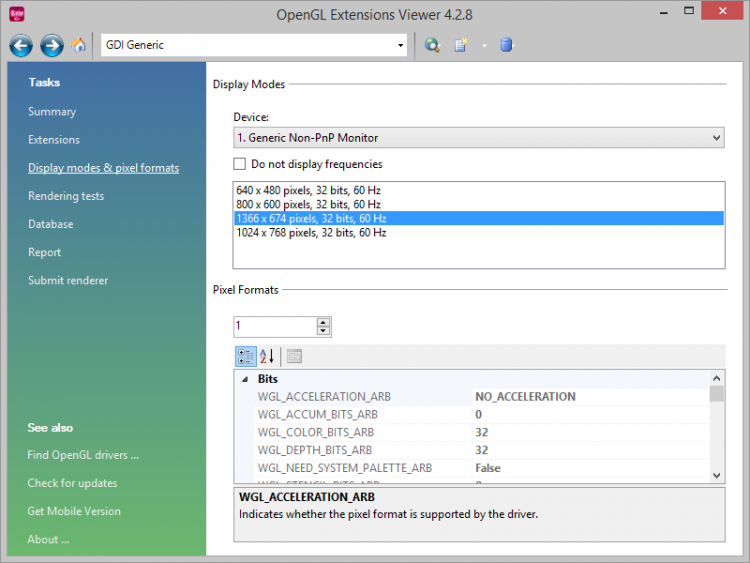Sort properties alphabetically with A-Z icon
The height and width of the screenshot is (563, 750).
pos(267,356)
